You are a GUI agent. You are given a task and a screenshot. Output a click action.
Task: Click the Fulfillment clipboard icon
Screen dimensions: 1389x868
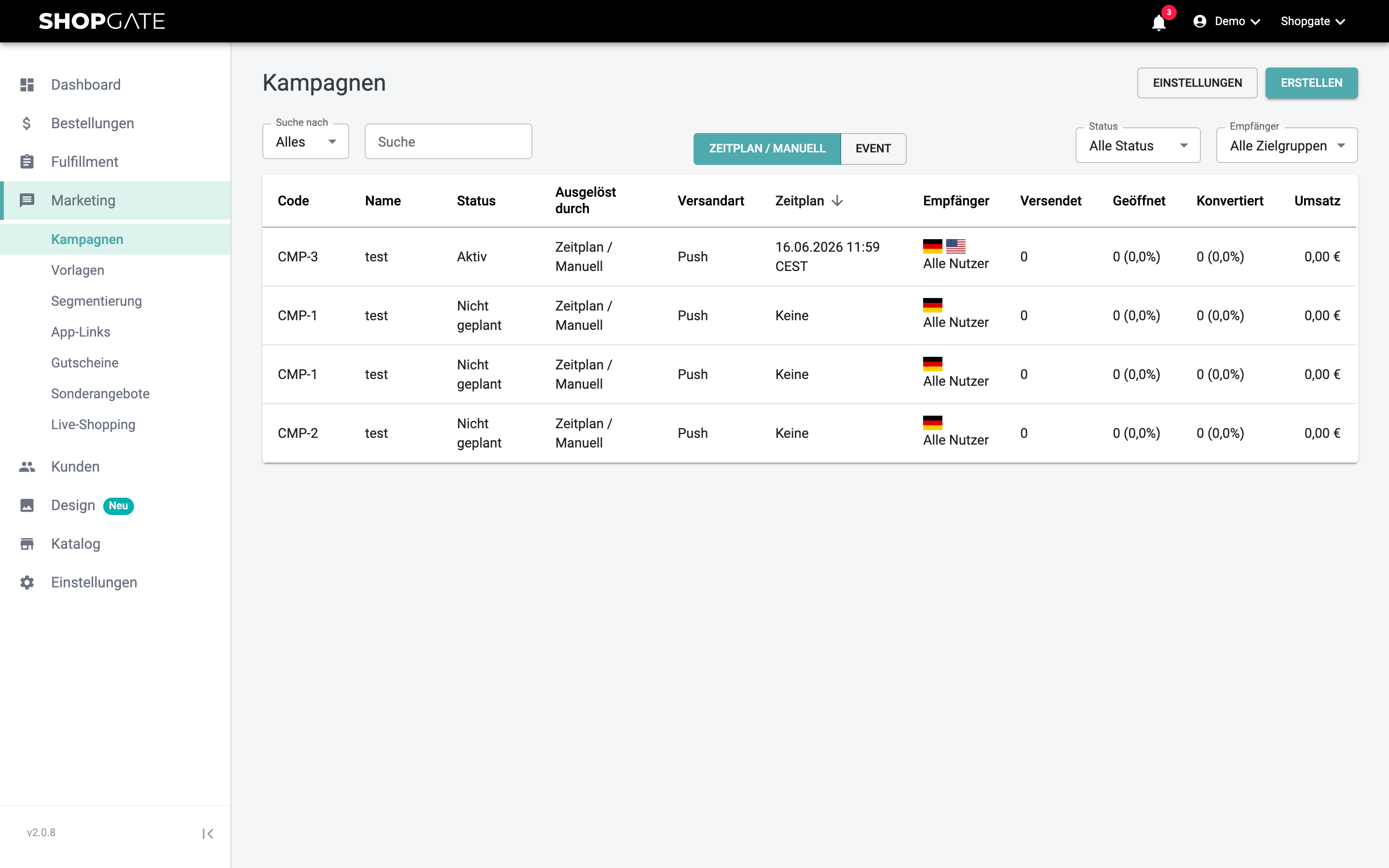pyautogui.click(x=27, y=162)
